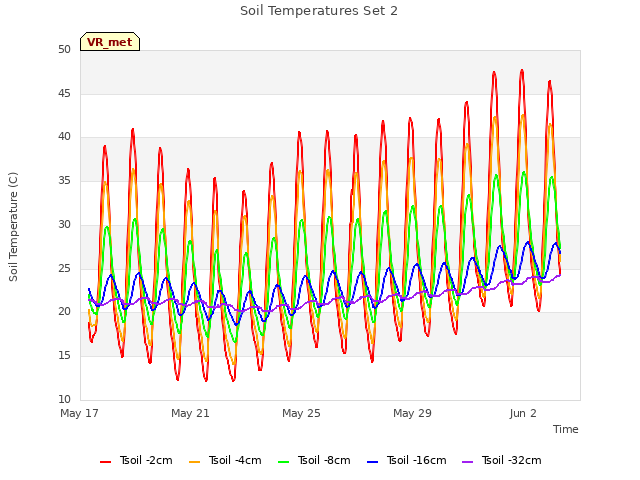Click the 45 y-axis tick label
The width and height of the screenshot is (640, 480).
tap(64, 93)
